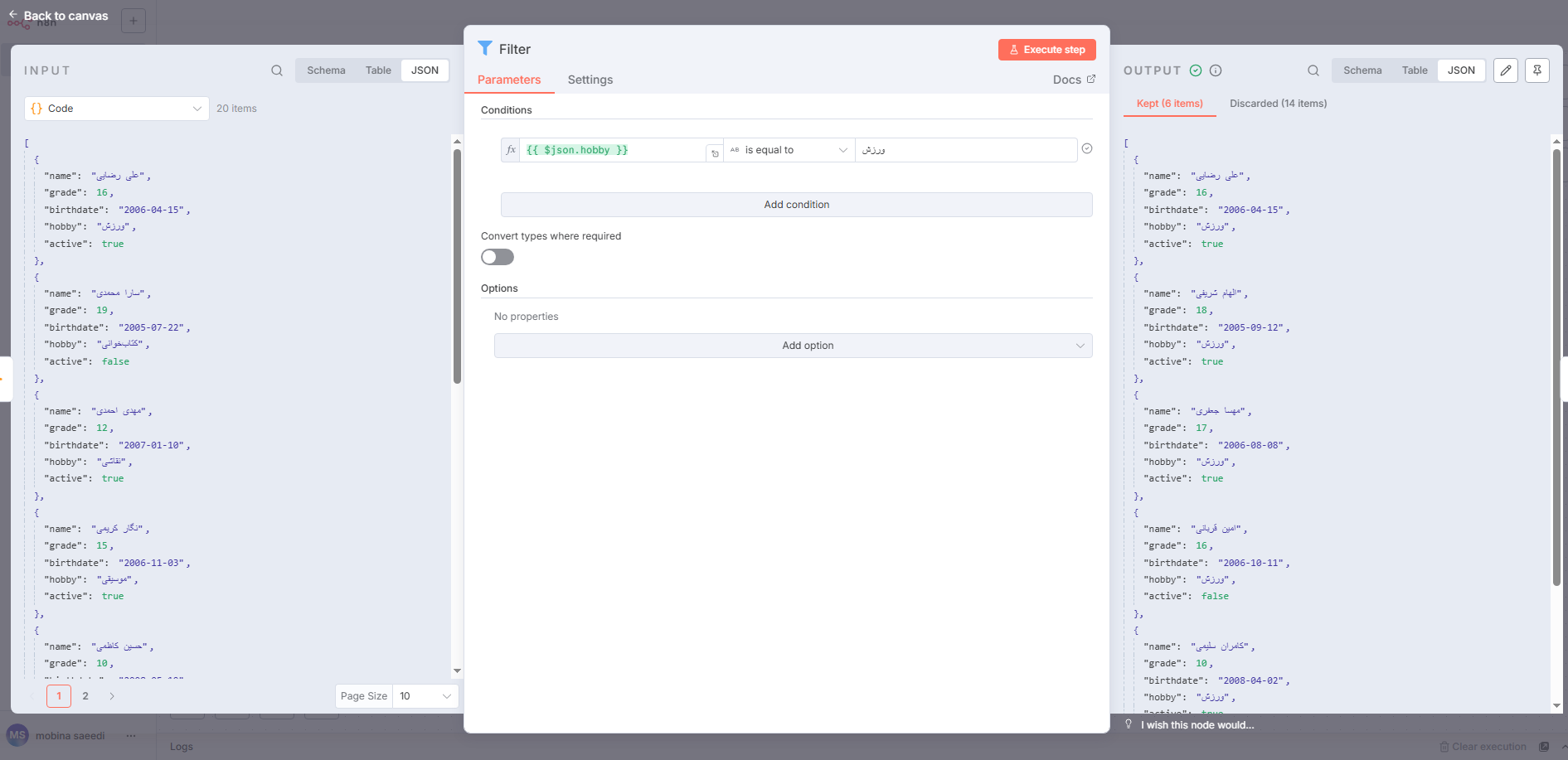The height and width of the screenshot is (760, 1568).
Task: Switch to the Settings tab
Action: 590,80
